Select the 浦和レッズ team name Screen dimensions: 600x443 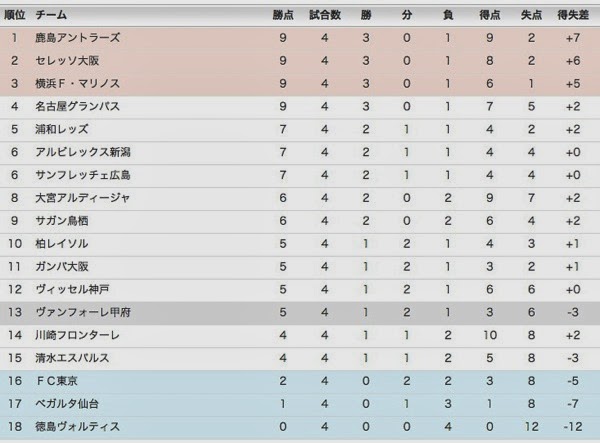coord(61,129)
